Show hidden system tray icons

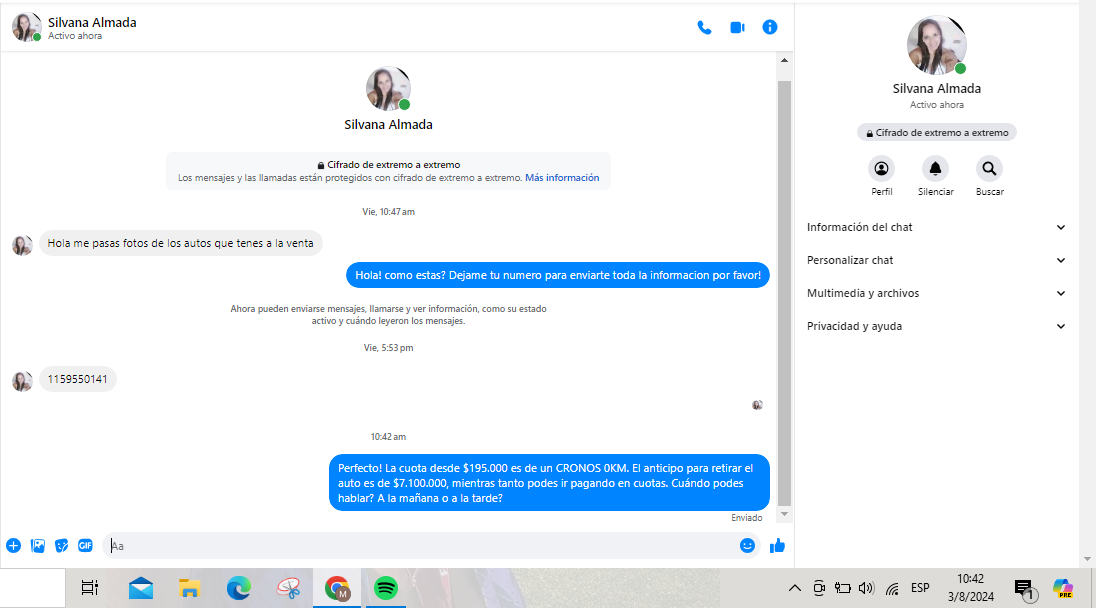[795, 588]
